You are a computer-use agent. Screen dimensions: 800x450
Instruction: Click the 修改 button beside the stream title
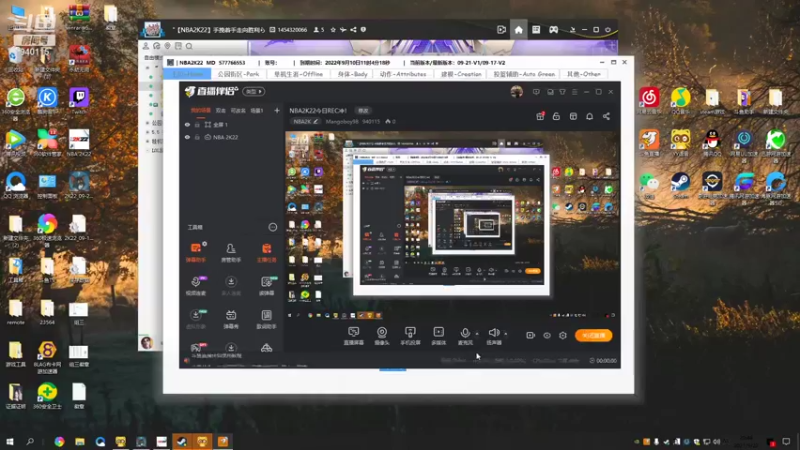click(363, 111)
